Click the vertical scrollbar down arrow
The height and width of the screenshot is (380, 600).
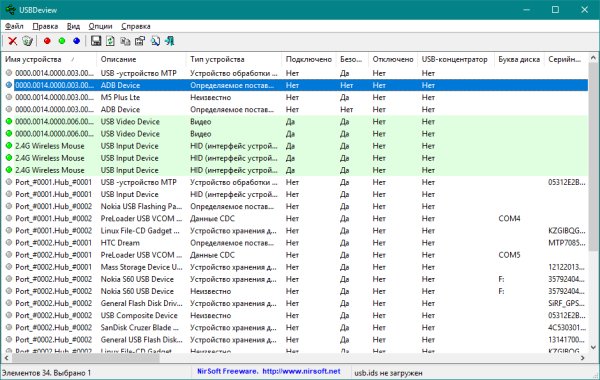pyautogui.click(x=593, y=347)
